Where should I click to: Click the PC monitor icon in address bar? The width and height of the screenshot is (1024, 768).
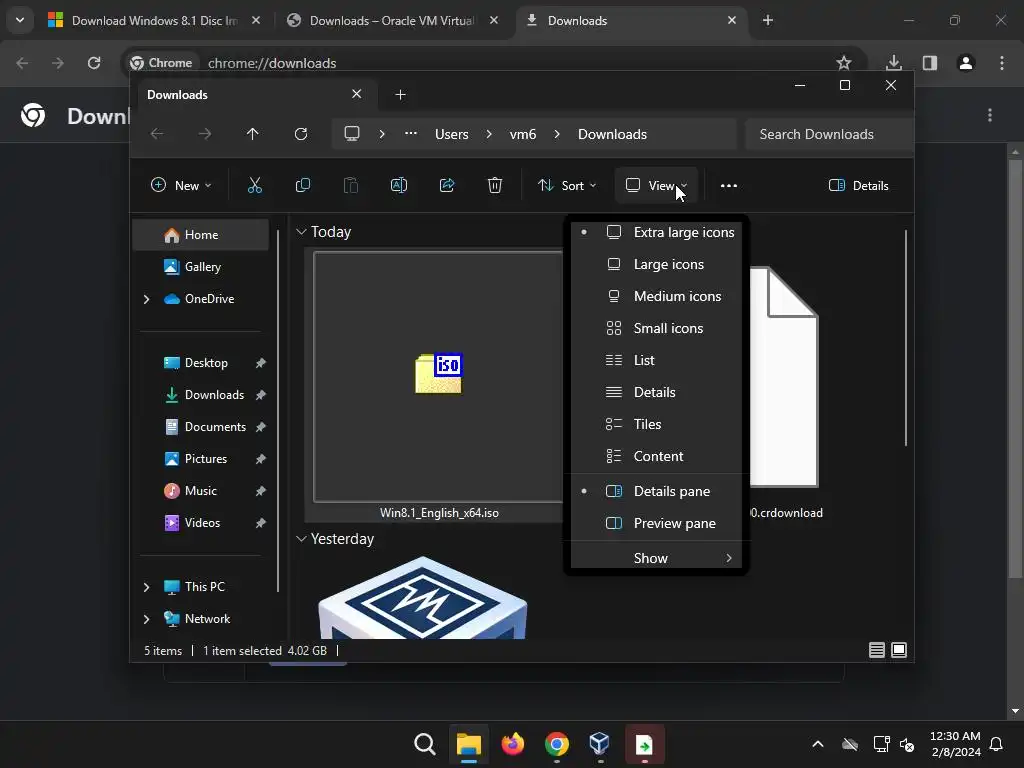pos(352,134)
